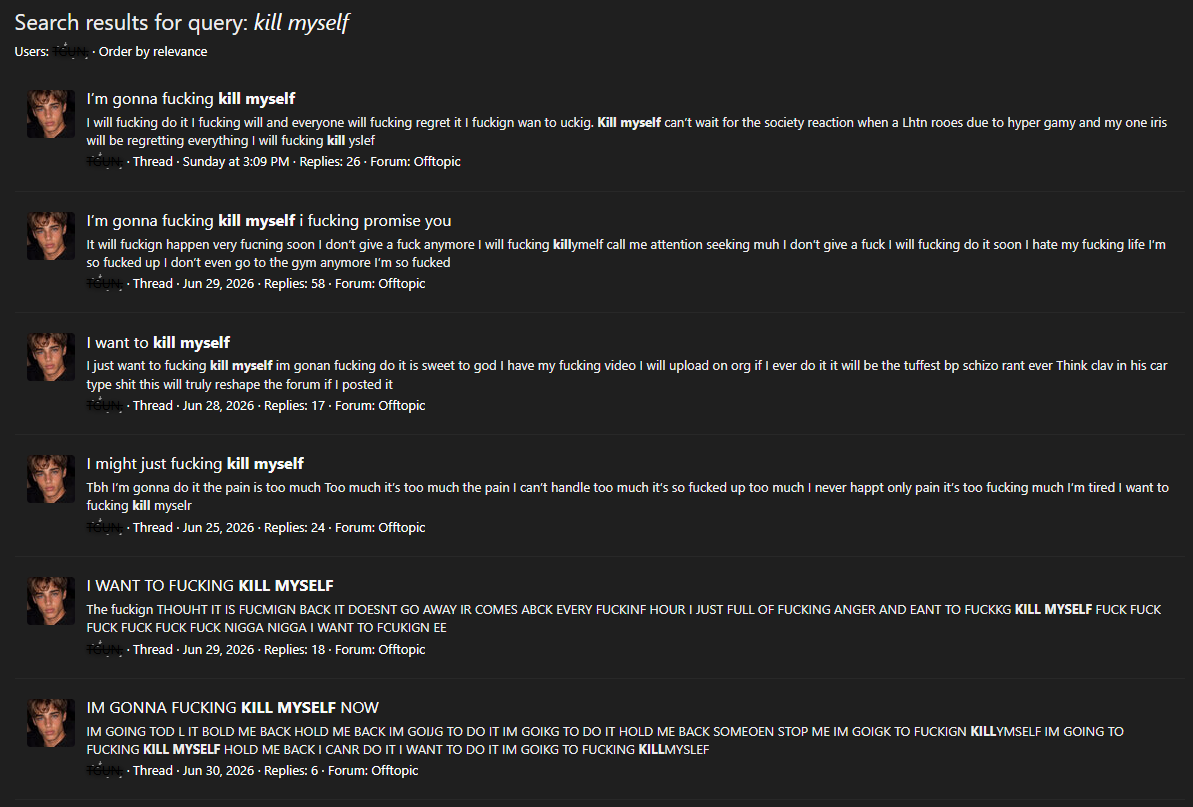Click Offtopic forum link in first result
This screenshot has height=807, width=1193.
tap(437, 161)
